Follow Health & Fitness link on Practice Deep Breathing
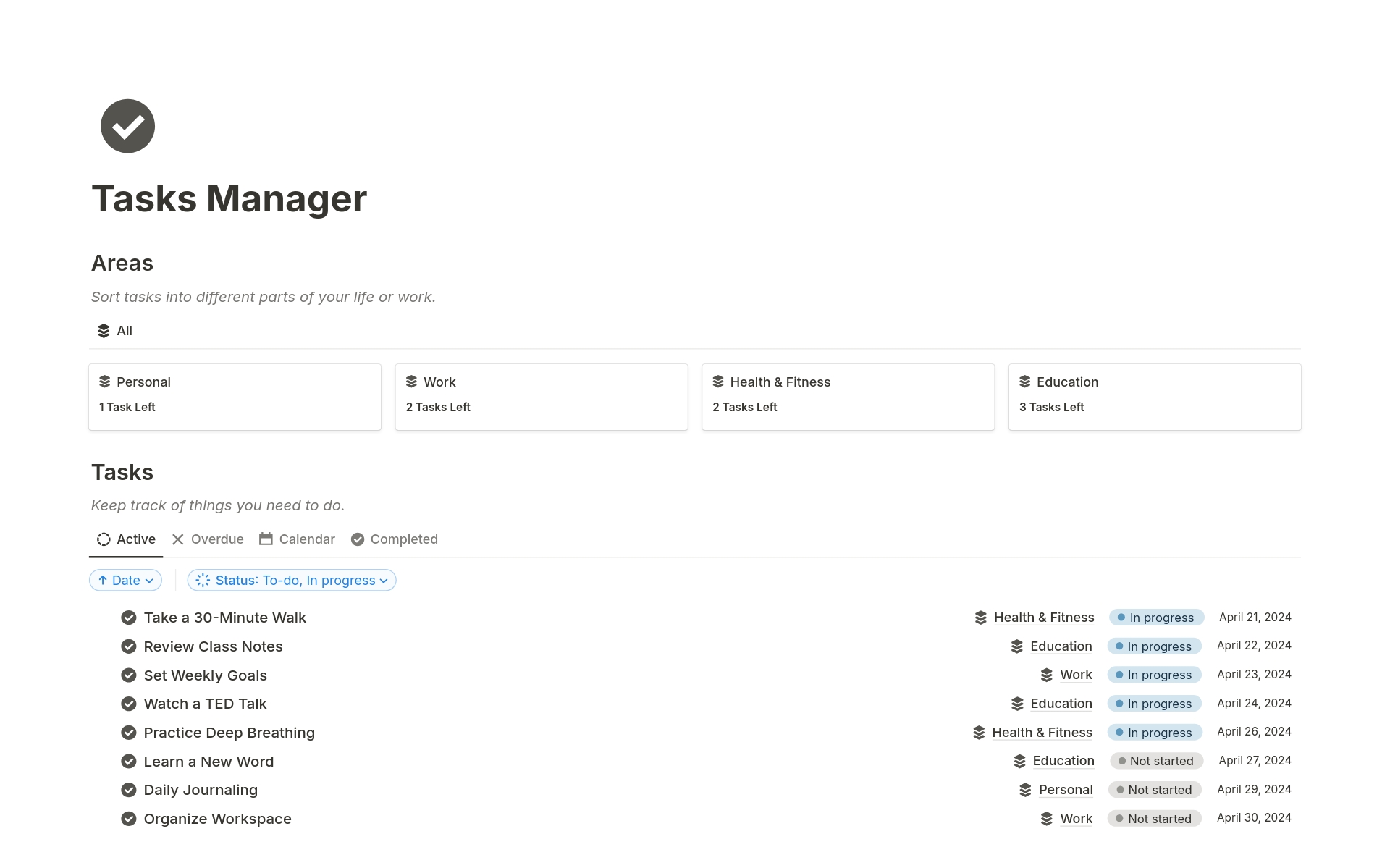 (1042, 733)
